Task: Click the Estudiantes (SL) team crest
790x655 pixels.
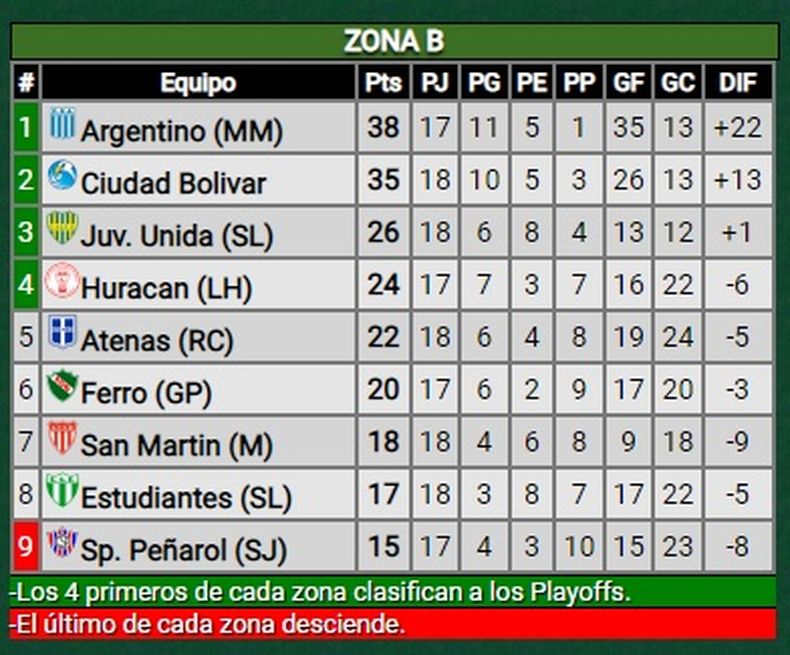Action: [62, 490]
